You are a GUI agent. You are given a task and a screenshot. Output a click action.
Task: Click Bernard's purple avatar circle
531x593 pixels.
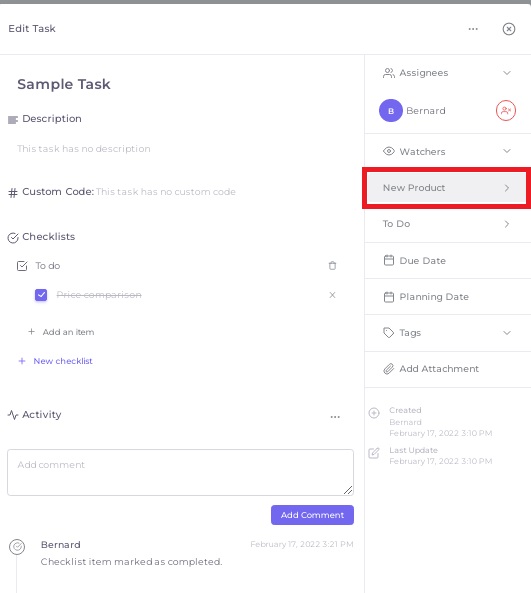391,110
